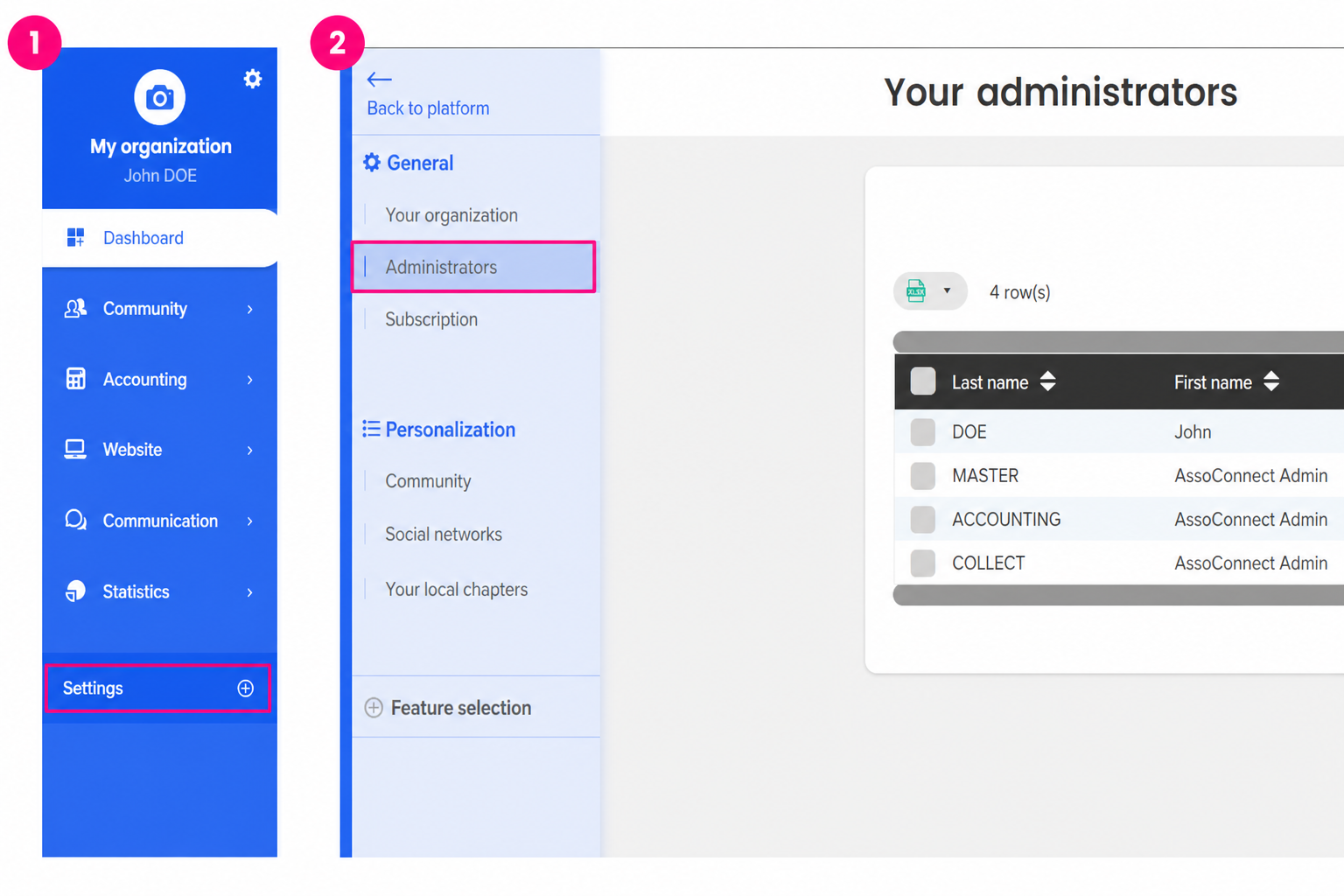Screen dimensions: 1344x896
Task: Sort by Last name using sort arrows
Action: click(1047, 381)
